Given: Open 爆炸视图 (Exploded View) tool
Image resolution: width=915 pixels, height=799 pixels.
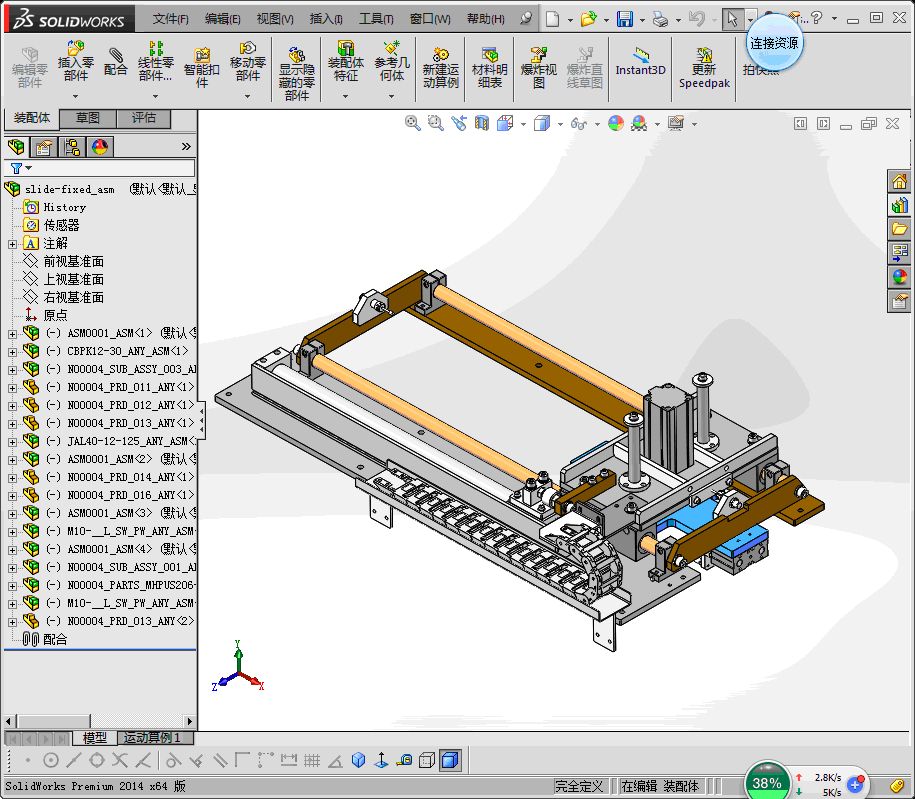Looking at the screenshot, I should 538,62.
